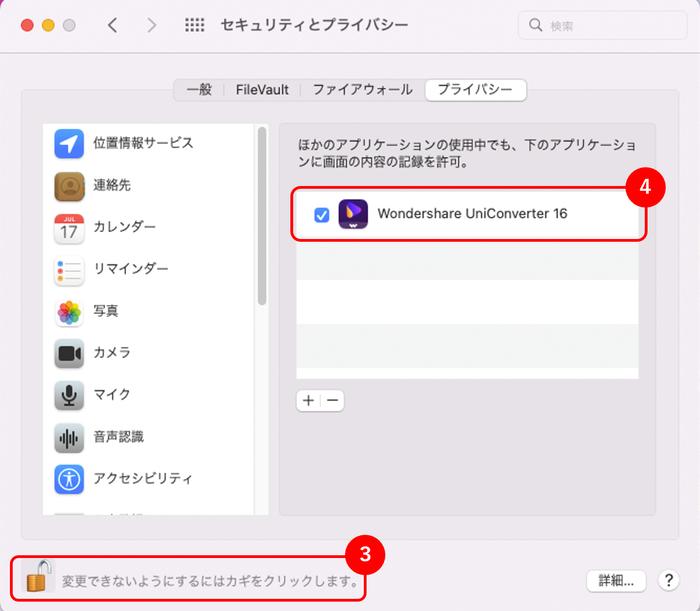
Task: Select the Reminders (リマインダー) icon
Action: point(69,270)
